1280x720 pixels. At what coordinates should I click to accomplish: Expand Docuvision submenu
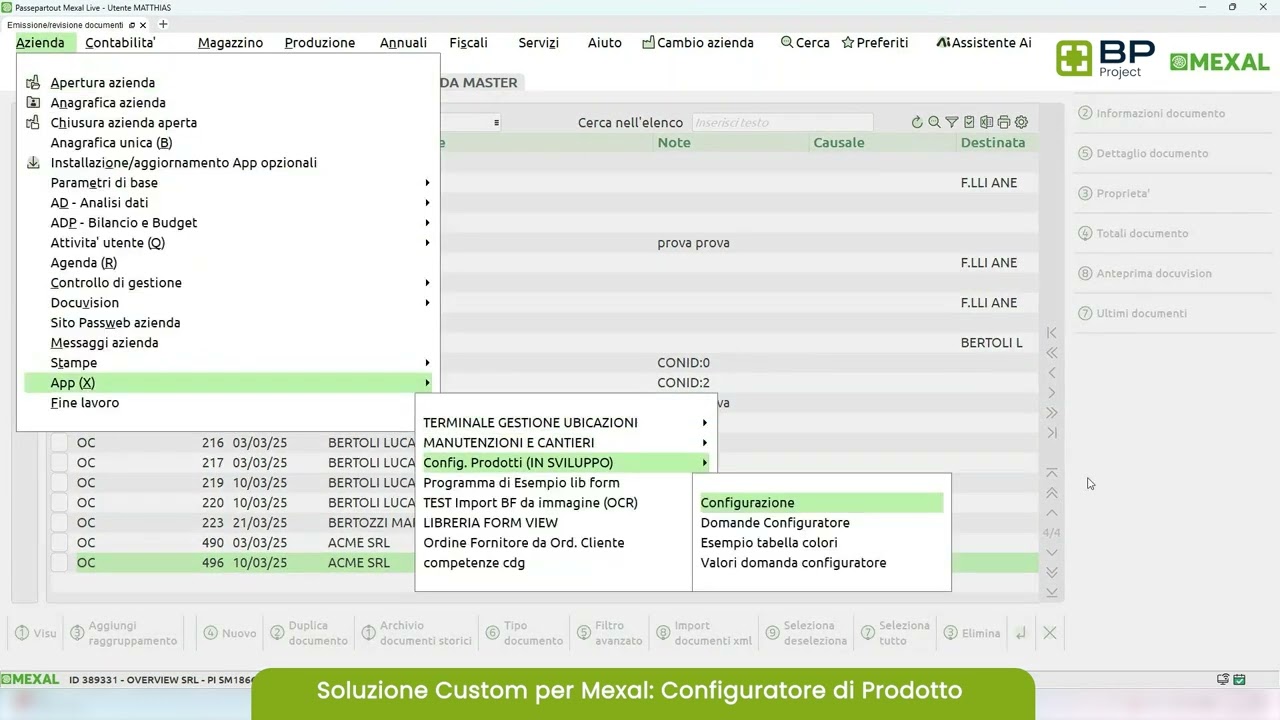coord(228,302)
